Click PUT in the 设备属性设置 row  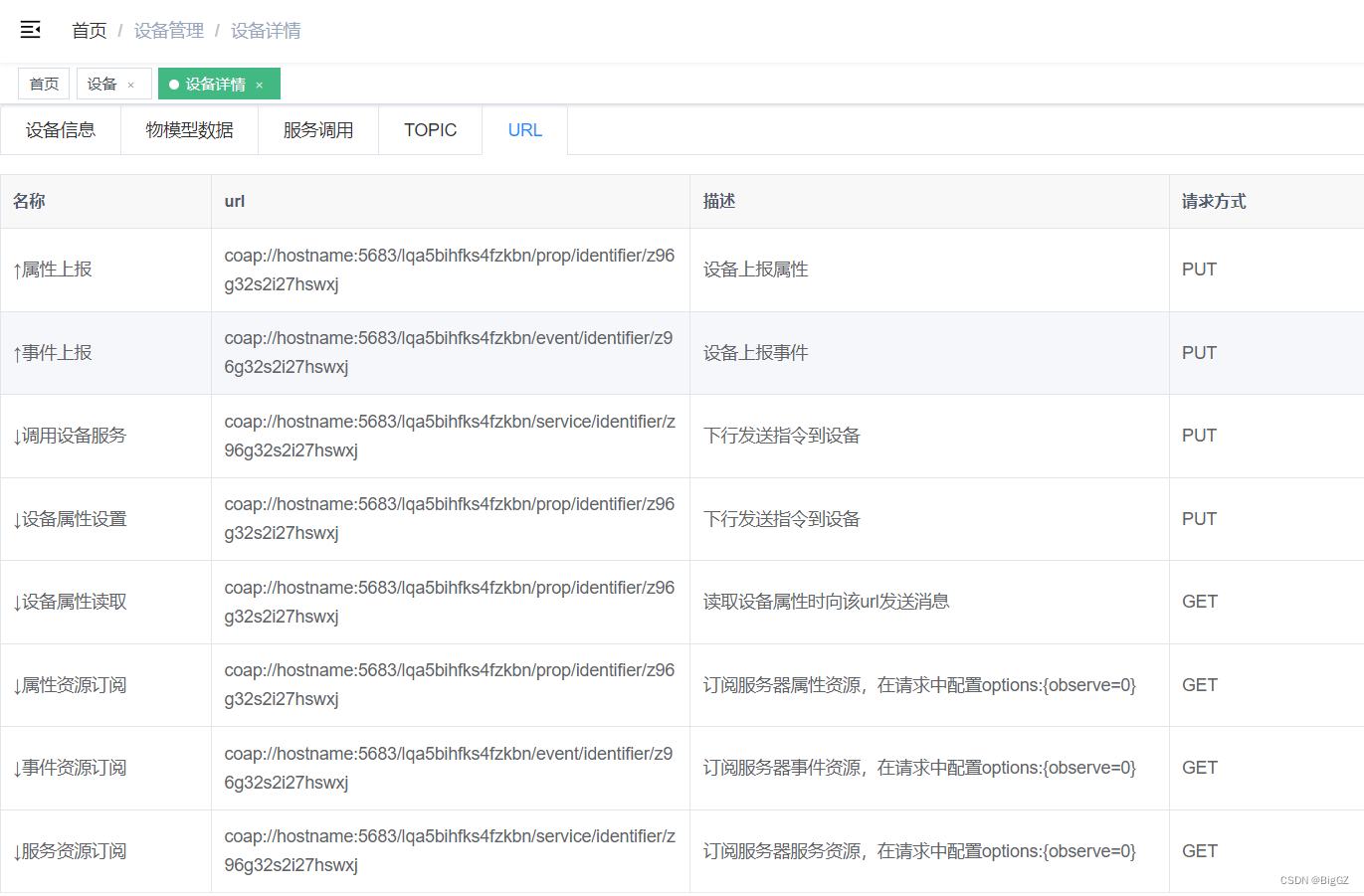click(1199, 519)
